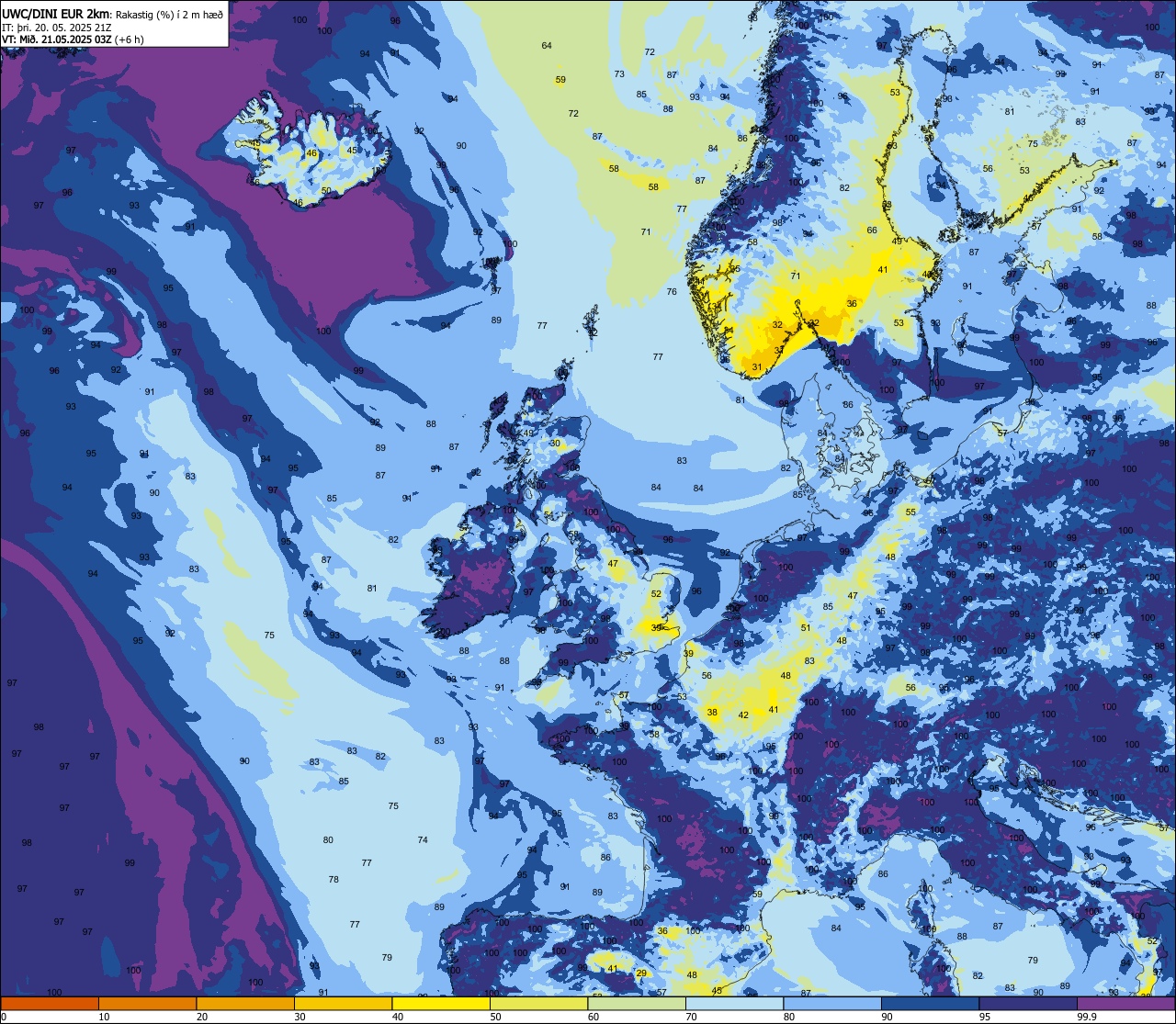Viewport: 1176px width, 1024px height.
Task: Click the 'VT: Mið. 21.05.2025 03Z (+6 h)' line
Action: click(73, 39)
